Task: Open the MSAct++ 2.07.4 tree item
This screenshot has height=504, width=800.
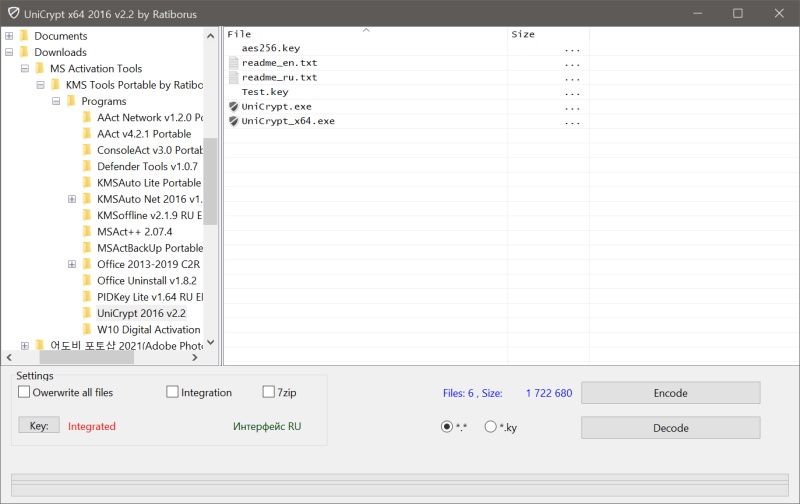Action: pyautogui.click(x=135, y=232)
